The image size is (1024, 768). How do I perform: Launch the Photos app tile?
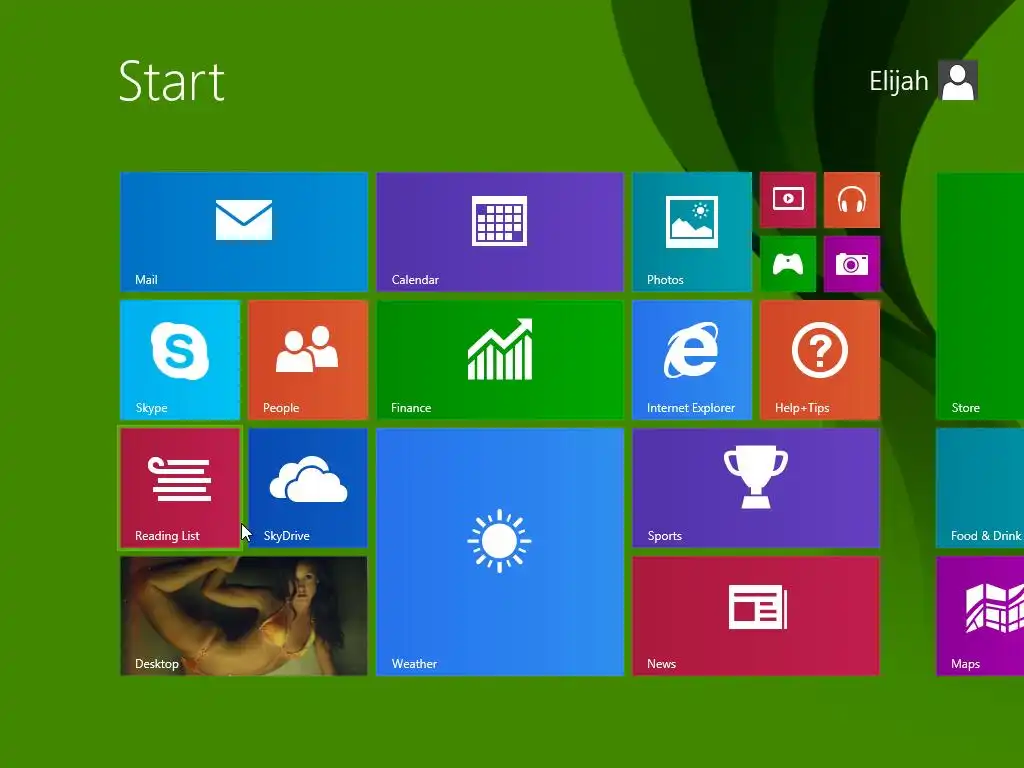point(692,232)
